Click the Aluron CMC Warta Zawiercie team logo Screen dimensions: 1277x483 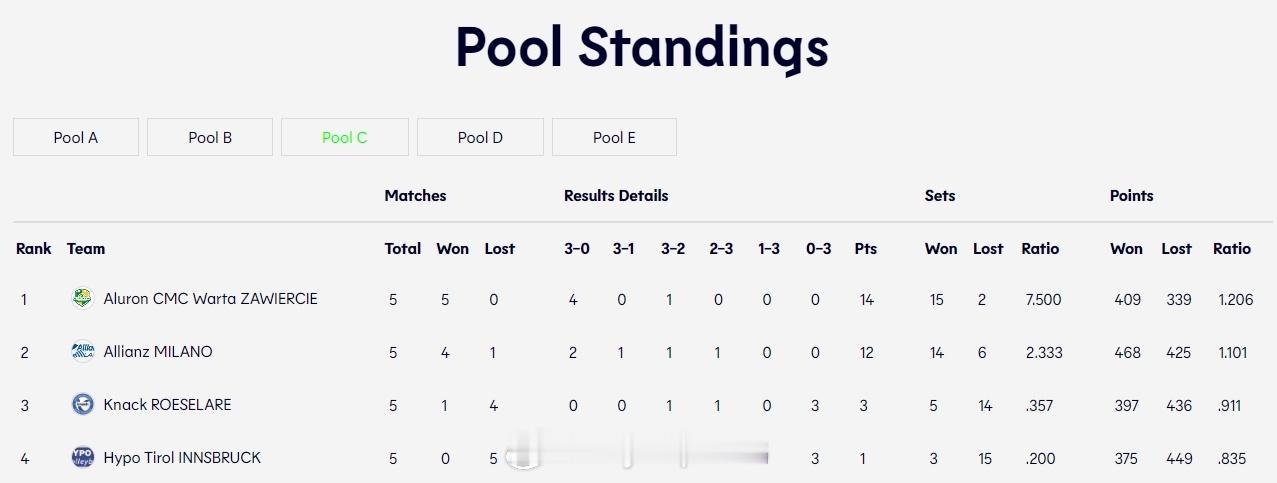pos(82,298)
